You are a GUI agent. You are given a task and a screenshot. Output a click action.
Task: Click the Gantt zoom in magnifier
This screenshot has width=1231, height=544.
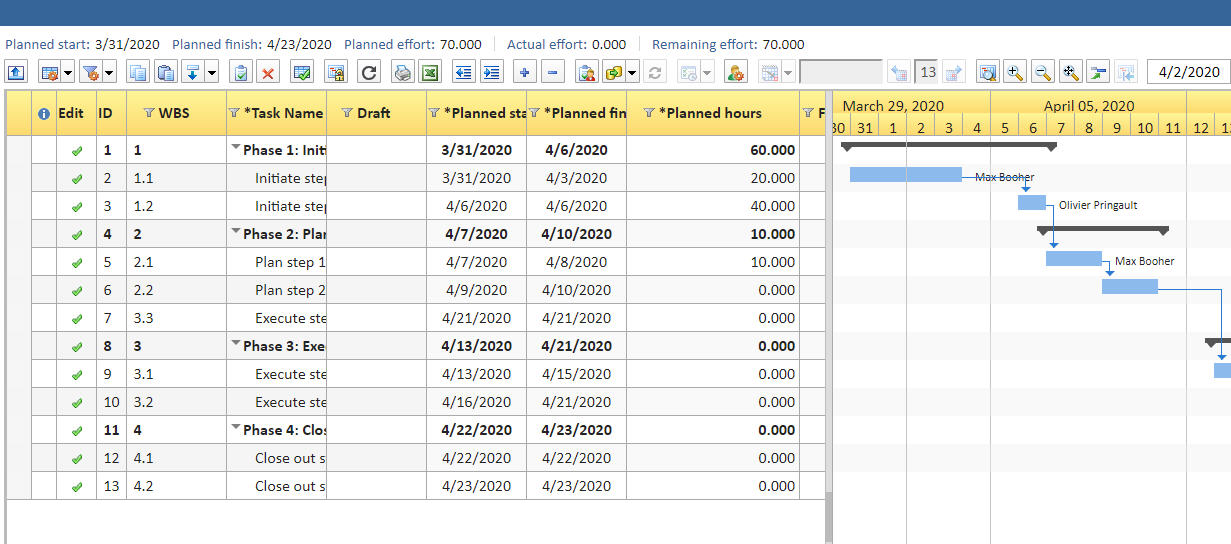click(1015, 72)
